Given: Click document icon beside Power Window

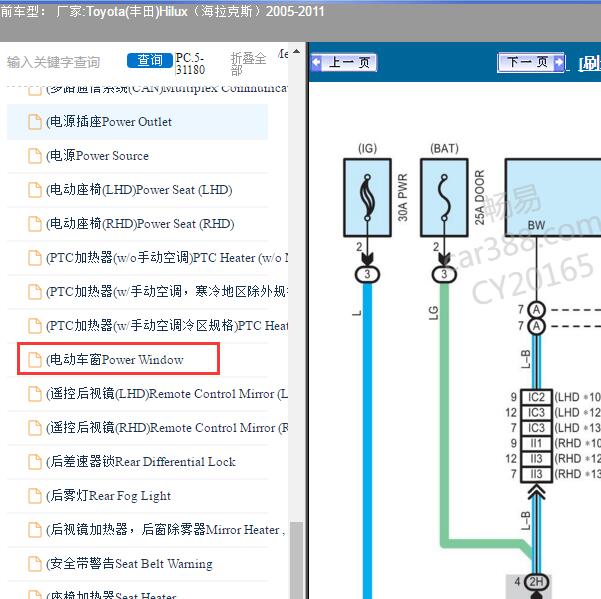Looking at the screenshot, I should [x=35, y=359].
